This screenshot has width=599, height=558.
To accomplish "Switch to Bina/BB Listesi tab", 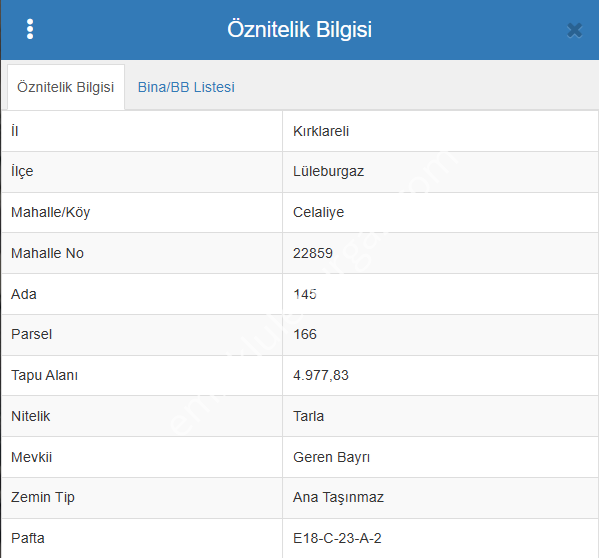I will 186,87.
